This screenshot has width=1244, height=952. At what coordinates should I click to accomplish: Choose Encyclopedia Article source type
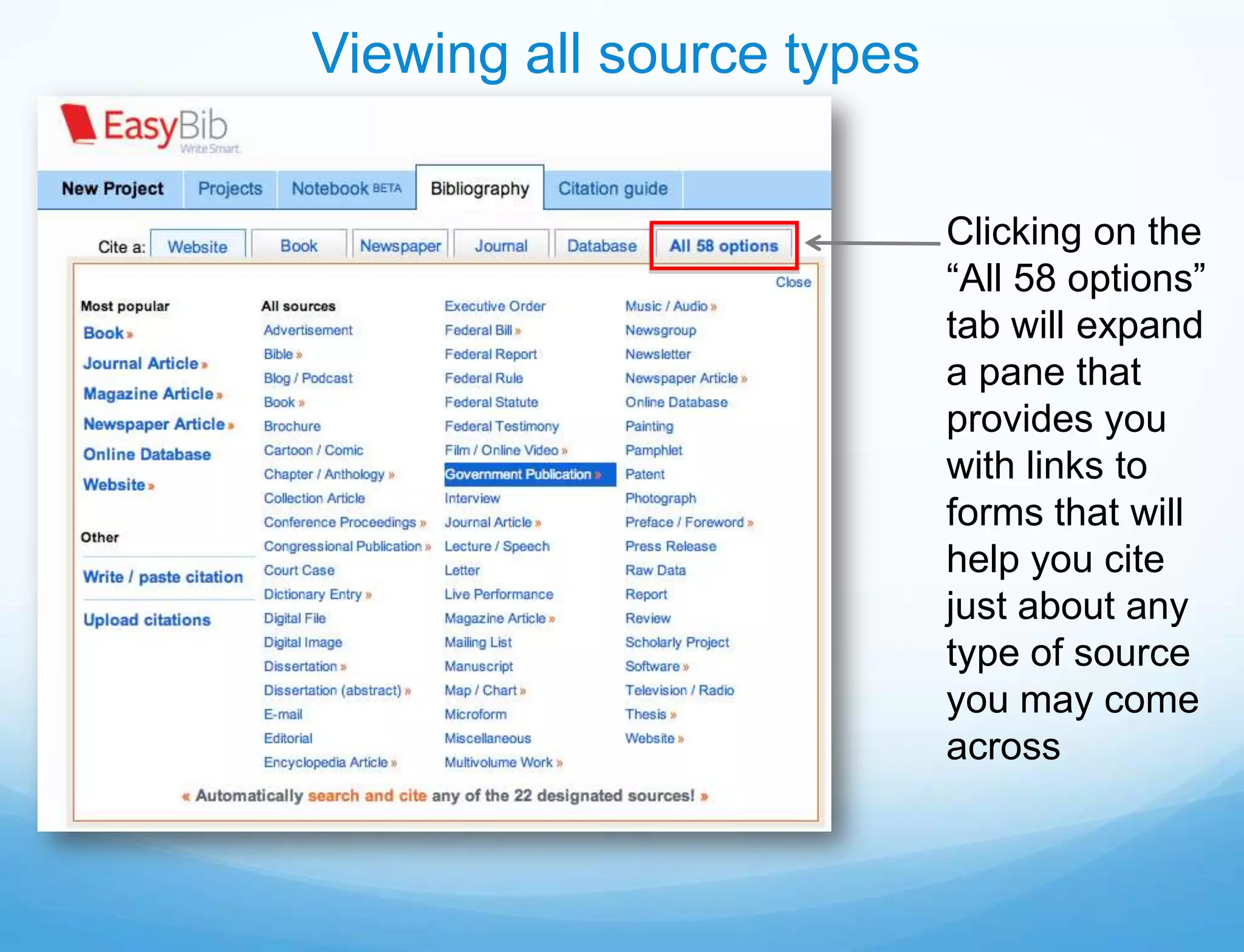click(x=326, y=762)
